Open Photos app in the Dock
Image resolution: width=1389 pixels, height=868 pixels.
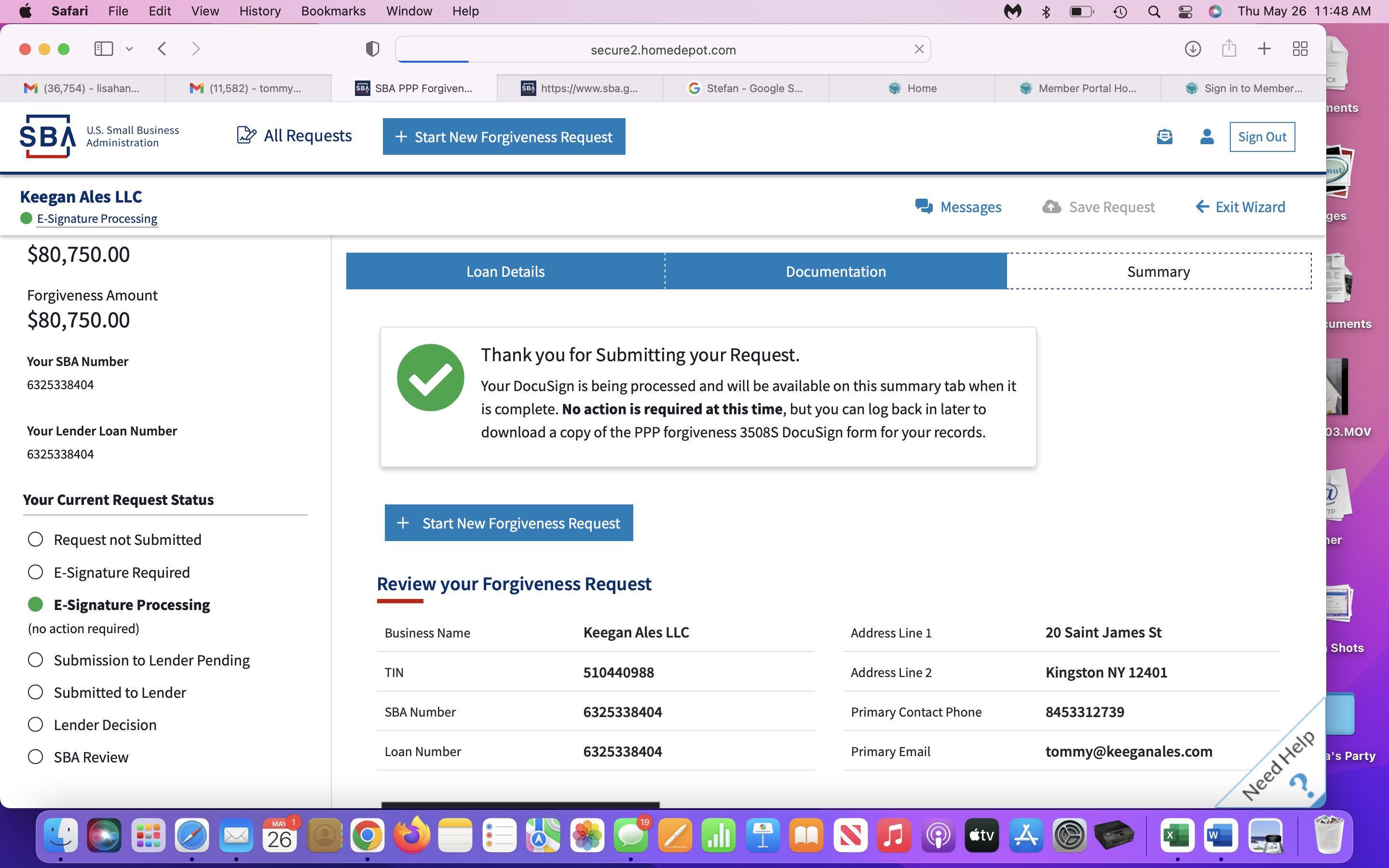point(587,835)
